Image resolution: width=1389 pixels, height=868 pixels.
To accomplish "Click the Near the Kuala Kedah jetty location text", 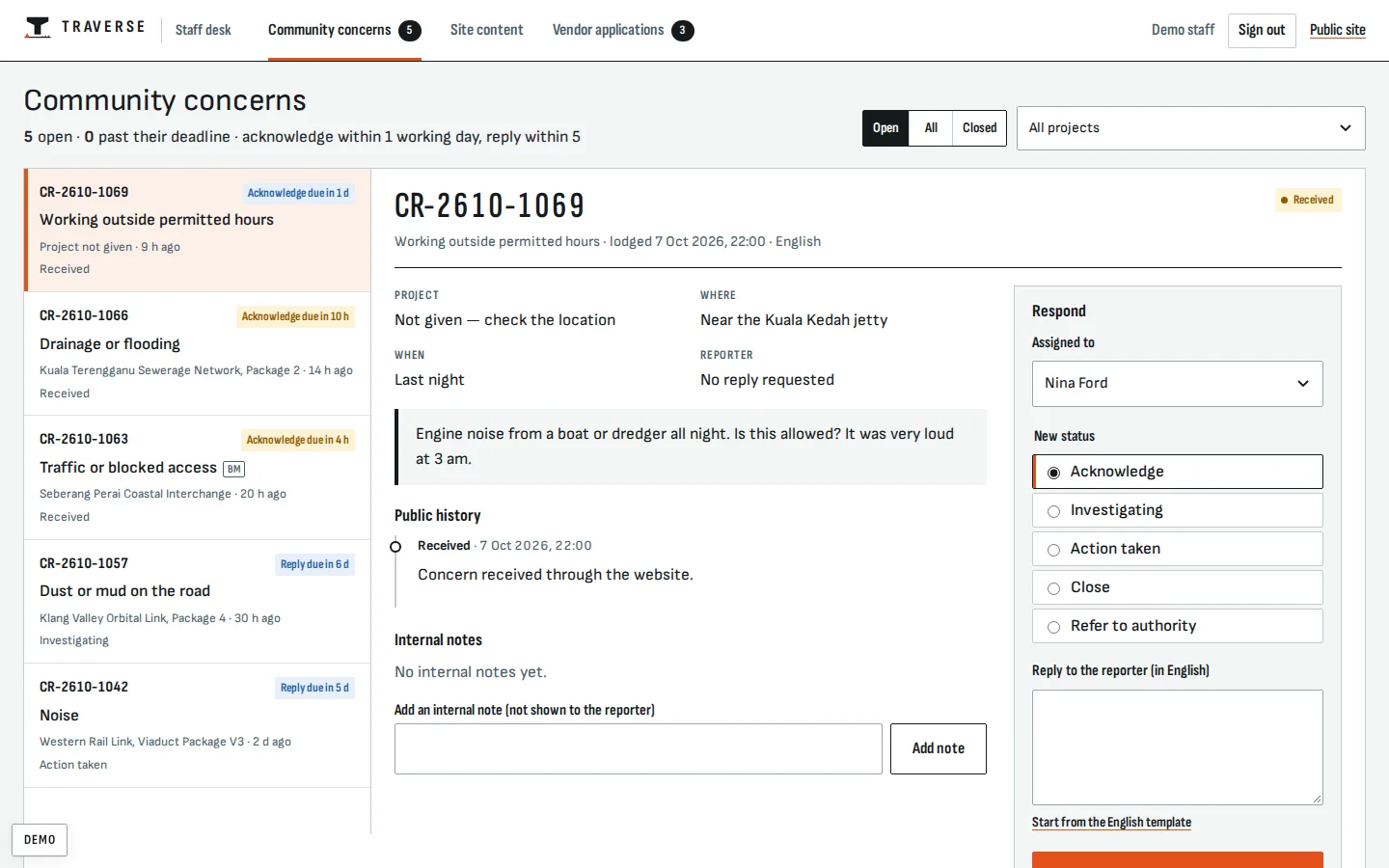I will (x=794, y=320).
